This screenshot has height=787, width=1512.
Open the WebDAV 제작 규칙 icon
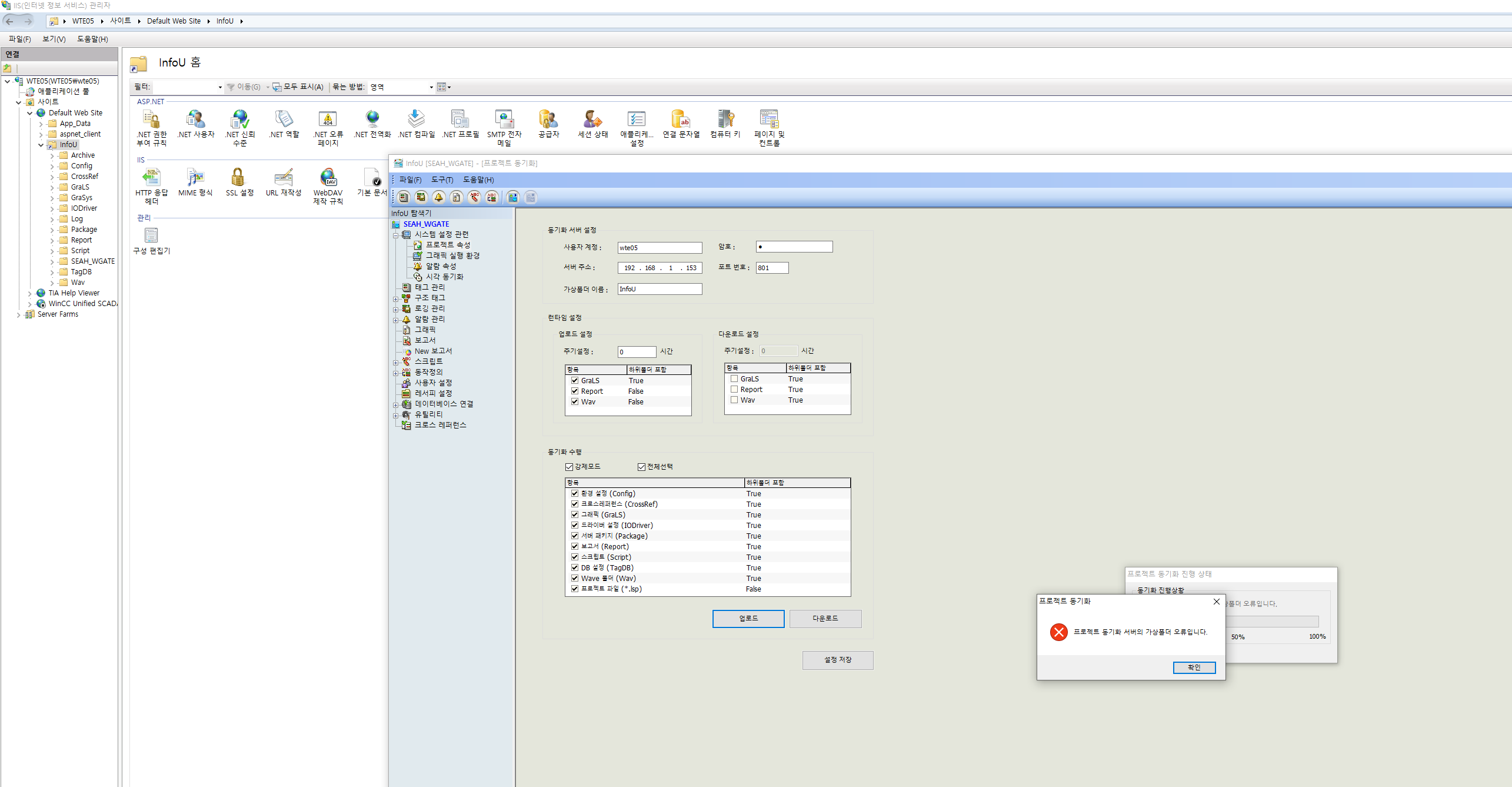pyautogui.click(x=328, y=178)
